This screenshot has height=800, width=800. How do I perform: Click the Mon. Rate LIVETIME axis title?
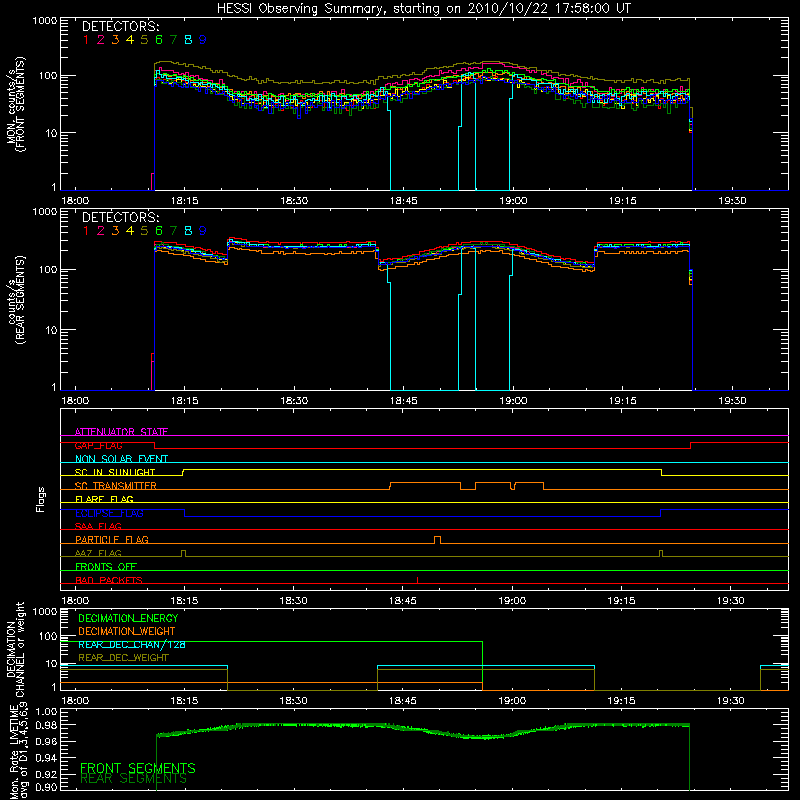click(18, 750)
